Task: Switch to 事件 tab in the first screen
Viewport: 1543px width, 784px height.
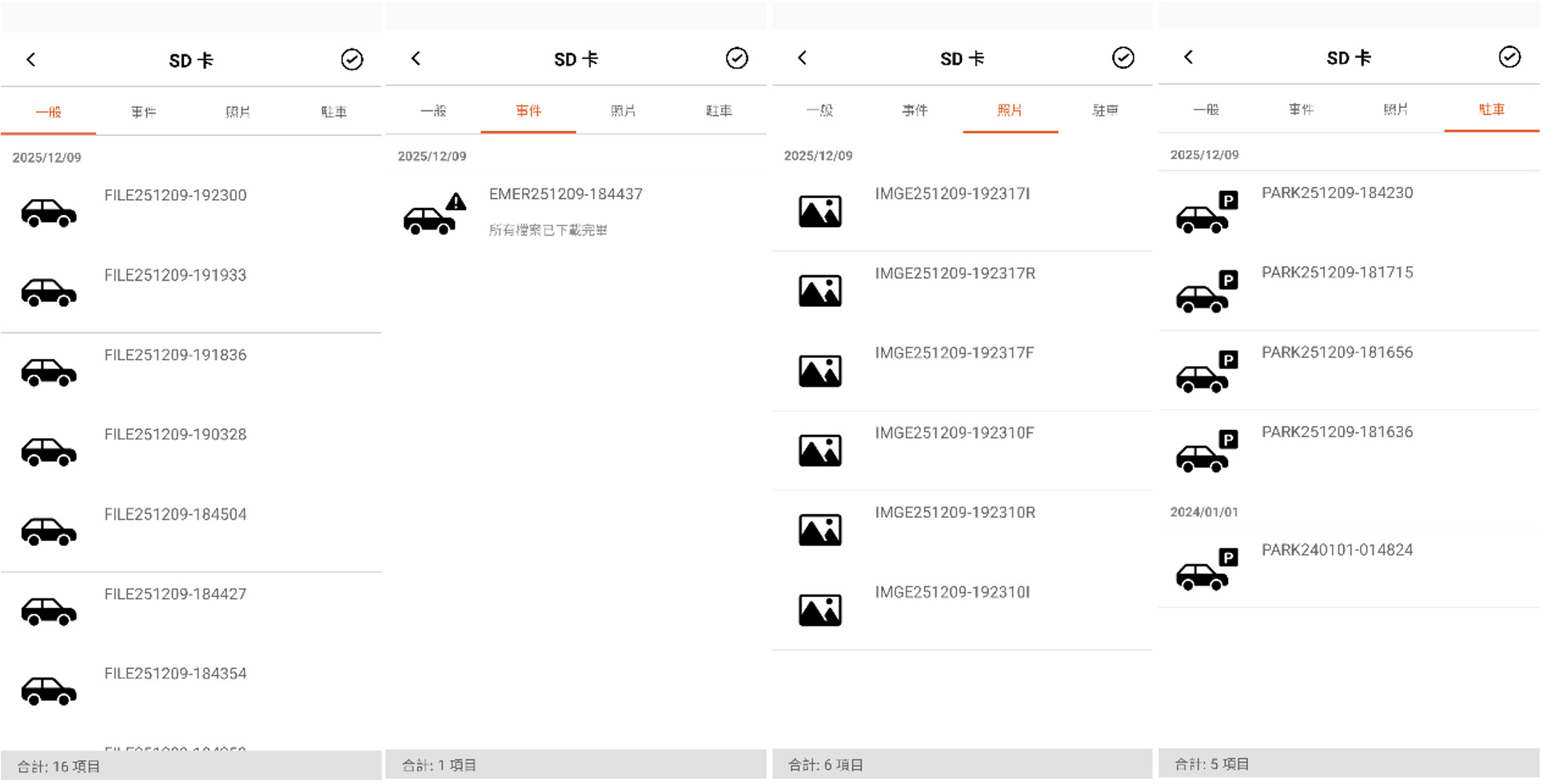Action: click(x=143, y=112)
